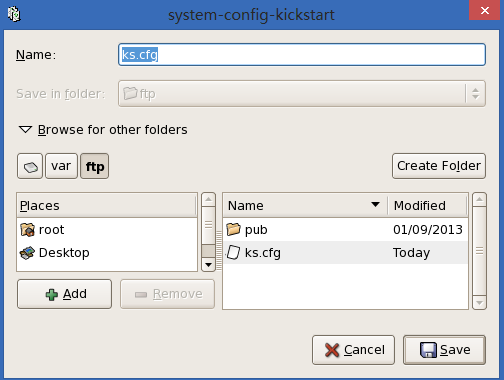Select the root home folder icon
Viewport: 504px width, 380px height.
27,230
